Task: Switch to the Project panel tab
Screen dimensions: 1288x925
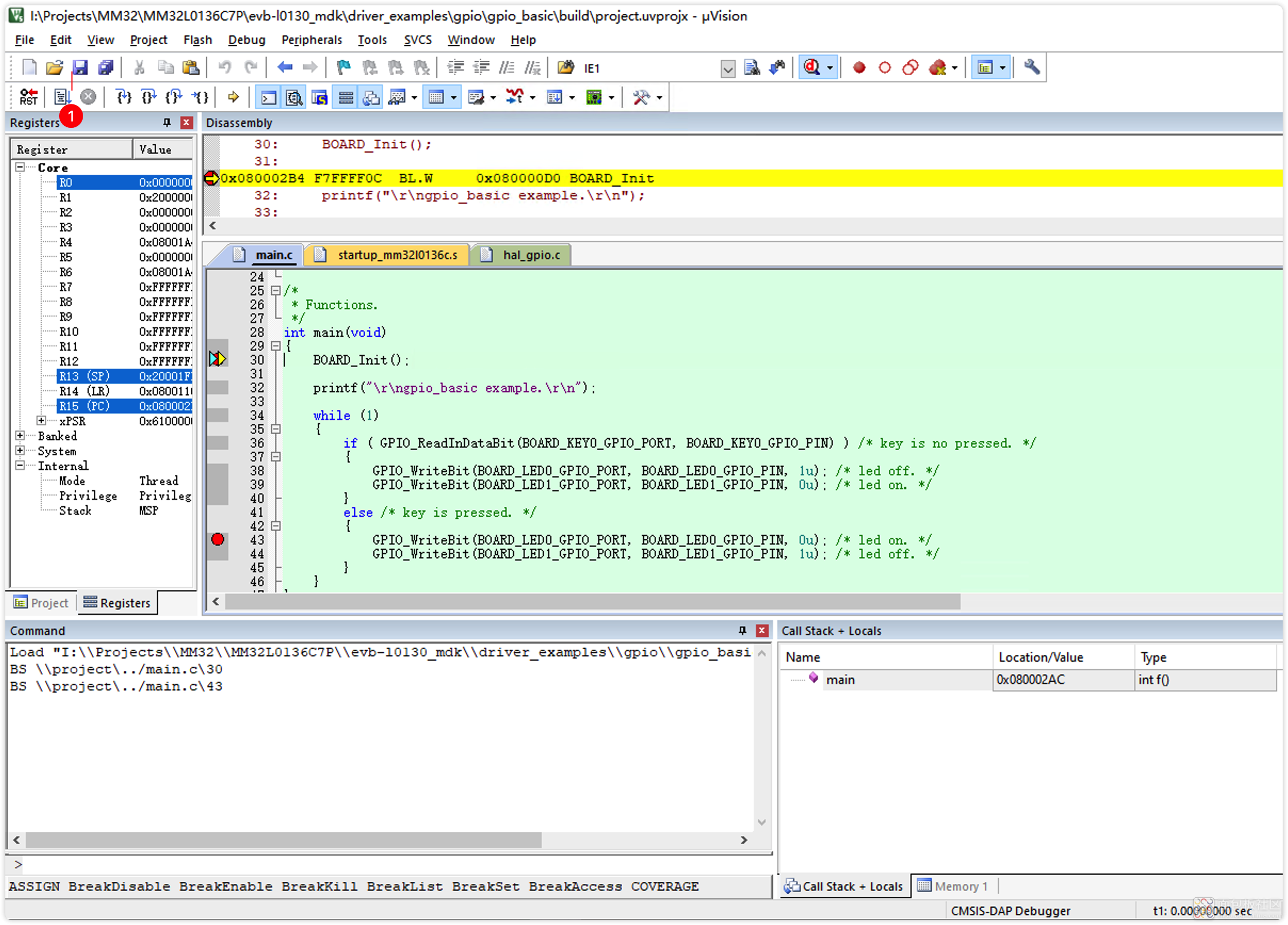Action: 42,603
